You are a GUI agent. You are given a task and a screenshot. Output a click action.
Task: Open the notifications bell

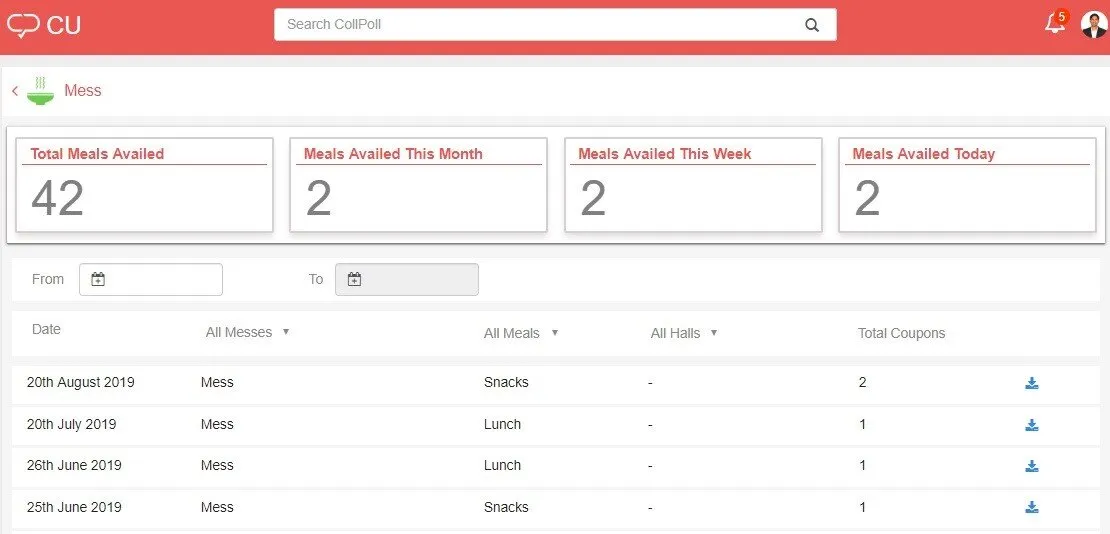point(1054,25)
